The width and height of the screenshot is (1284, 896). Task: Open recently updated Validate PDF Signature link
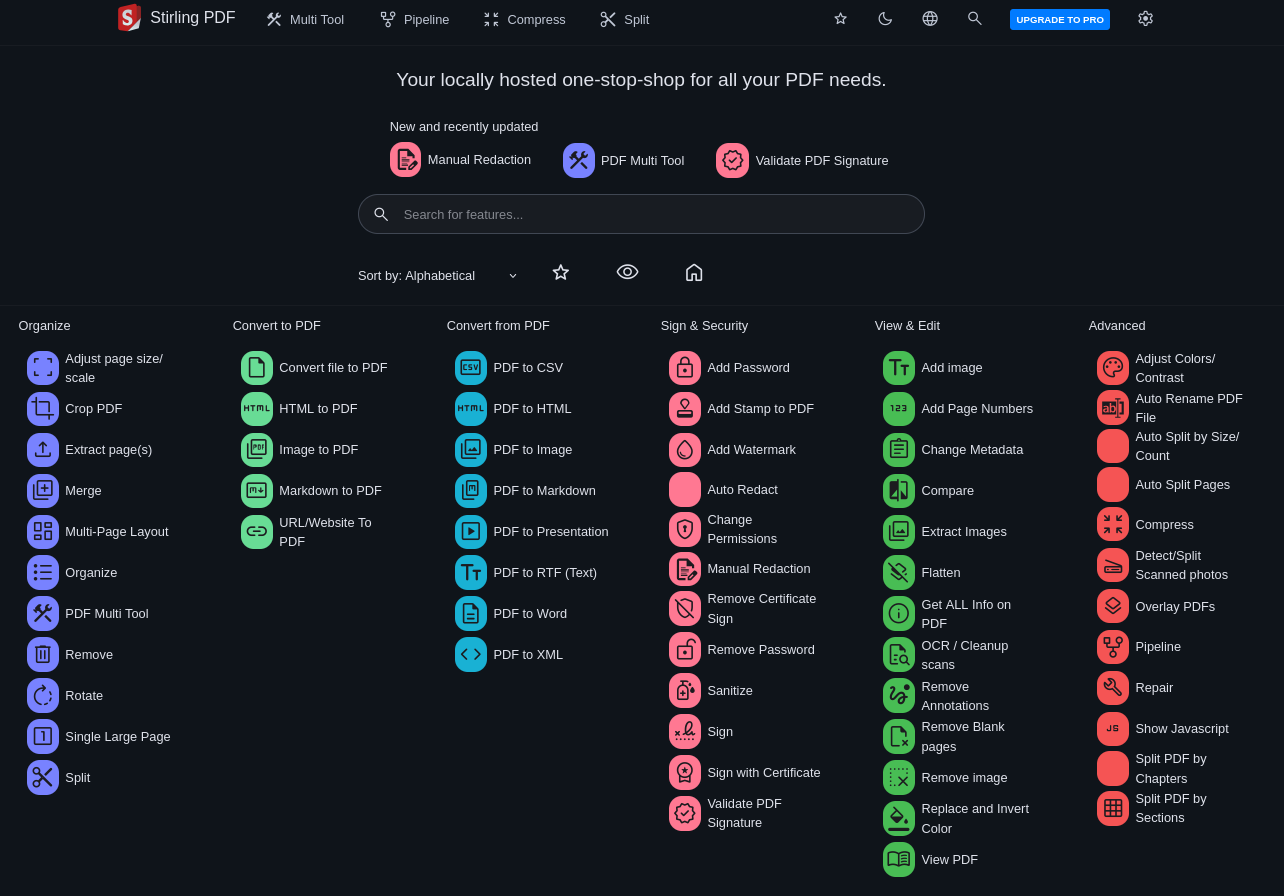click(x=802, y=161)
